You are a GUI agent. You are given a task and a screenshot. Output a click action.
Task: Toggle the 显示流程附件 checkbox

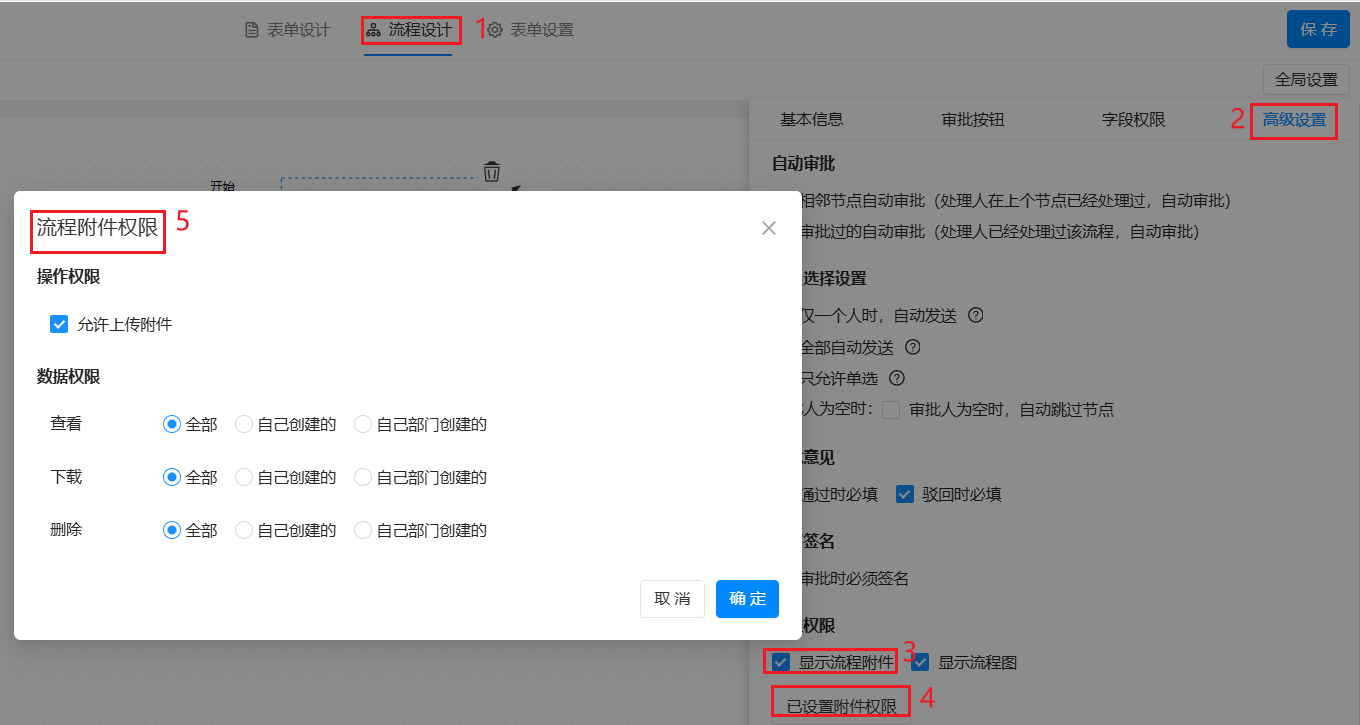[781, 662]
